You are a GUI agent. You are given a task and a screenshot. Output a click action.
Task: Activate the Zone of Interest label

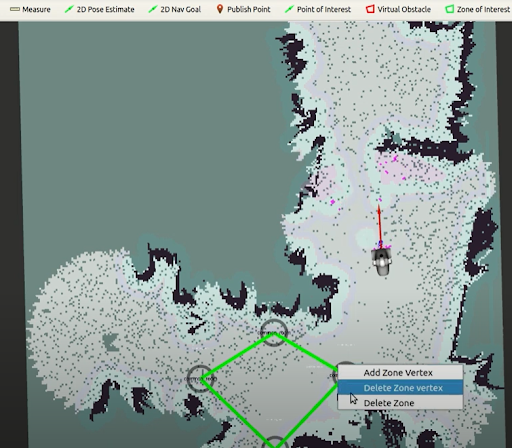pos(484,9)
